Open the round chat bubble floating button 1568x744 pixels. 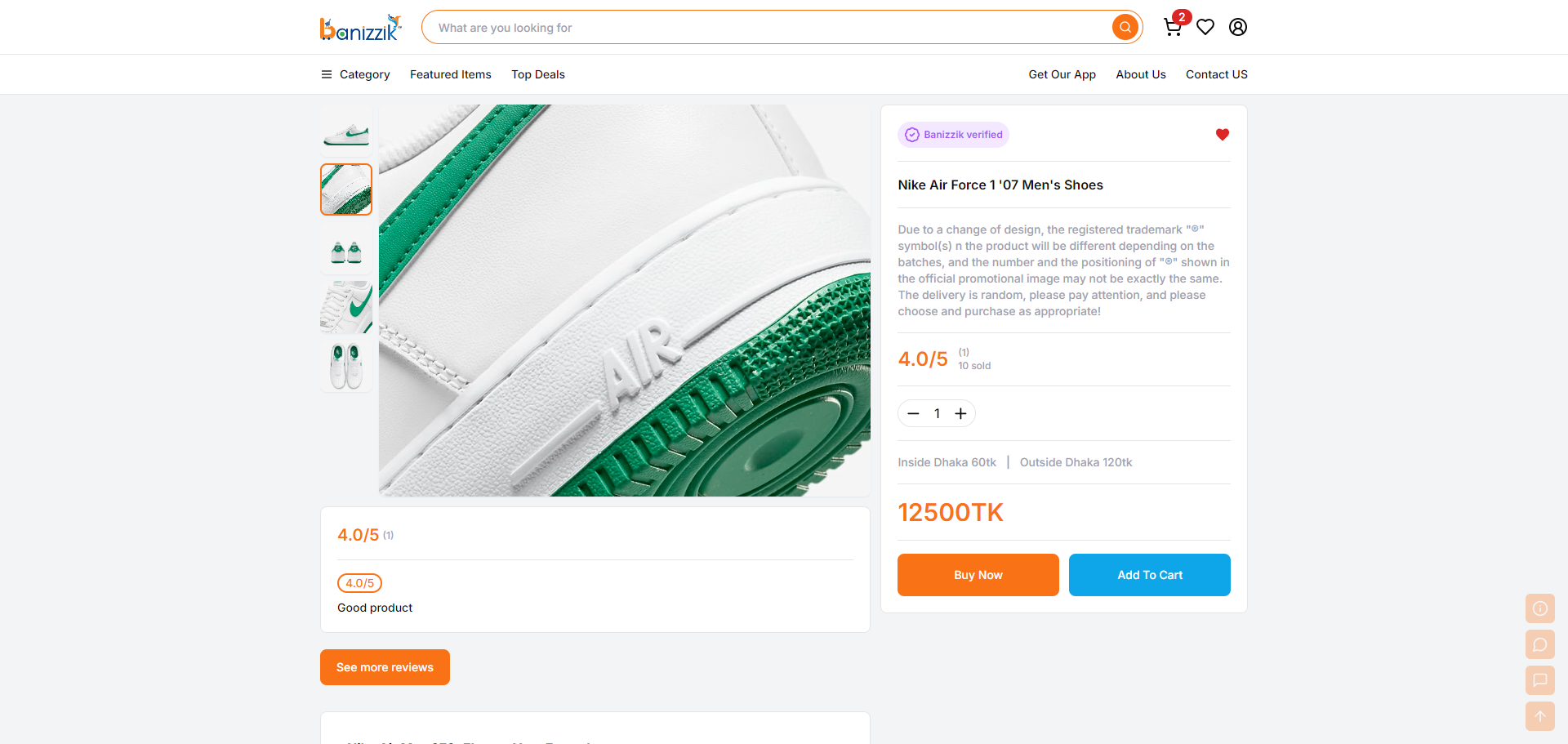1540,644
